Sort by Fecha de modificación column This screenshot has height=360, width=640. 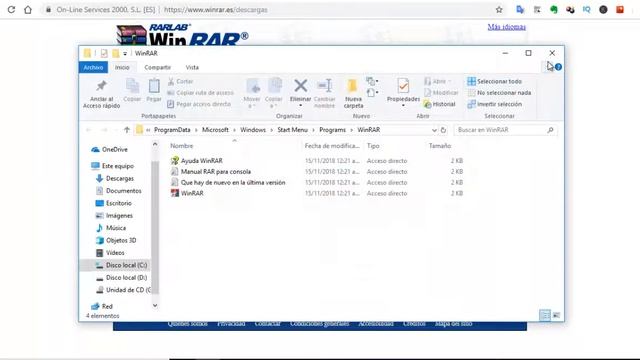click(332, 146)
